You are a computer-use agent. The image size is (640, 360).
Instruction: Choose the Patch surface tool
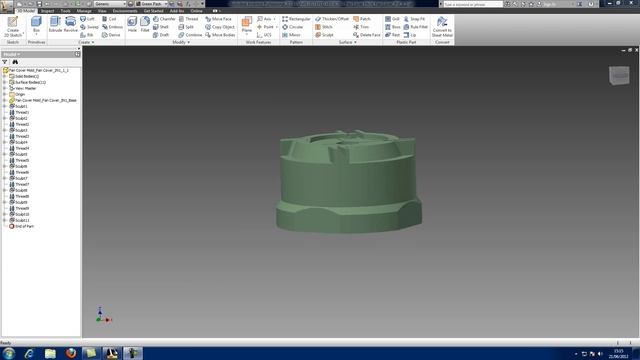pyautogui.click(x=362, y=19)
